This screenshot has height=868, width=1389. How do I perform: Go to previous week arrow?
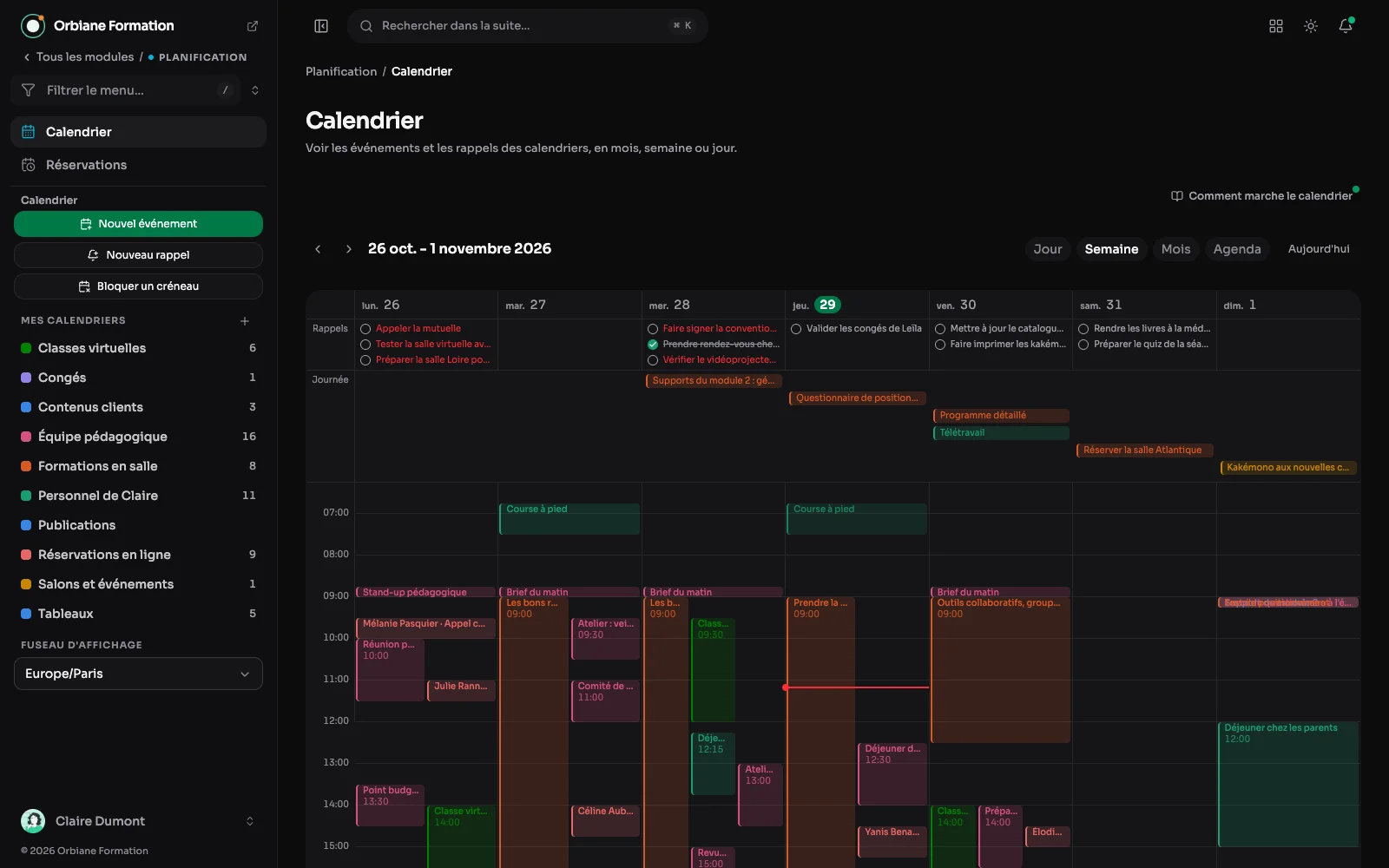click(318, 249)
